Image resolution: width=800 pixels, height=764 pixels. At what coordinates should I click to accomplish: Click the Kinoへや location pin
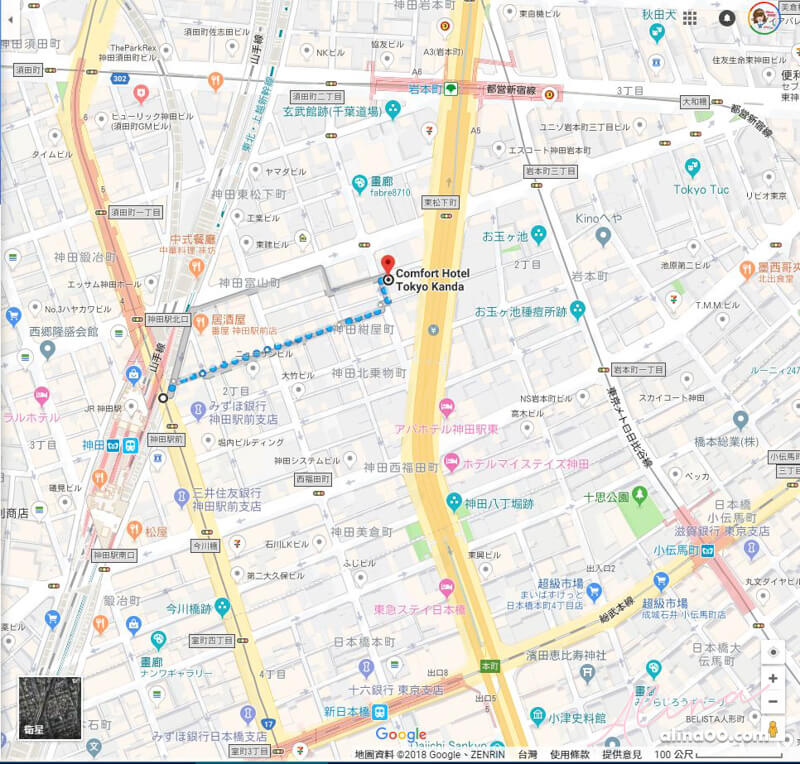click(603, 237)
